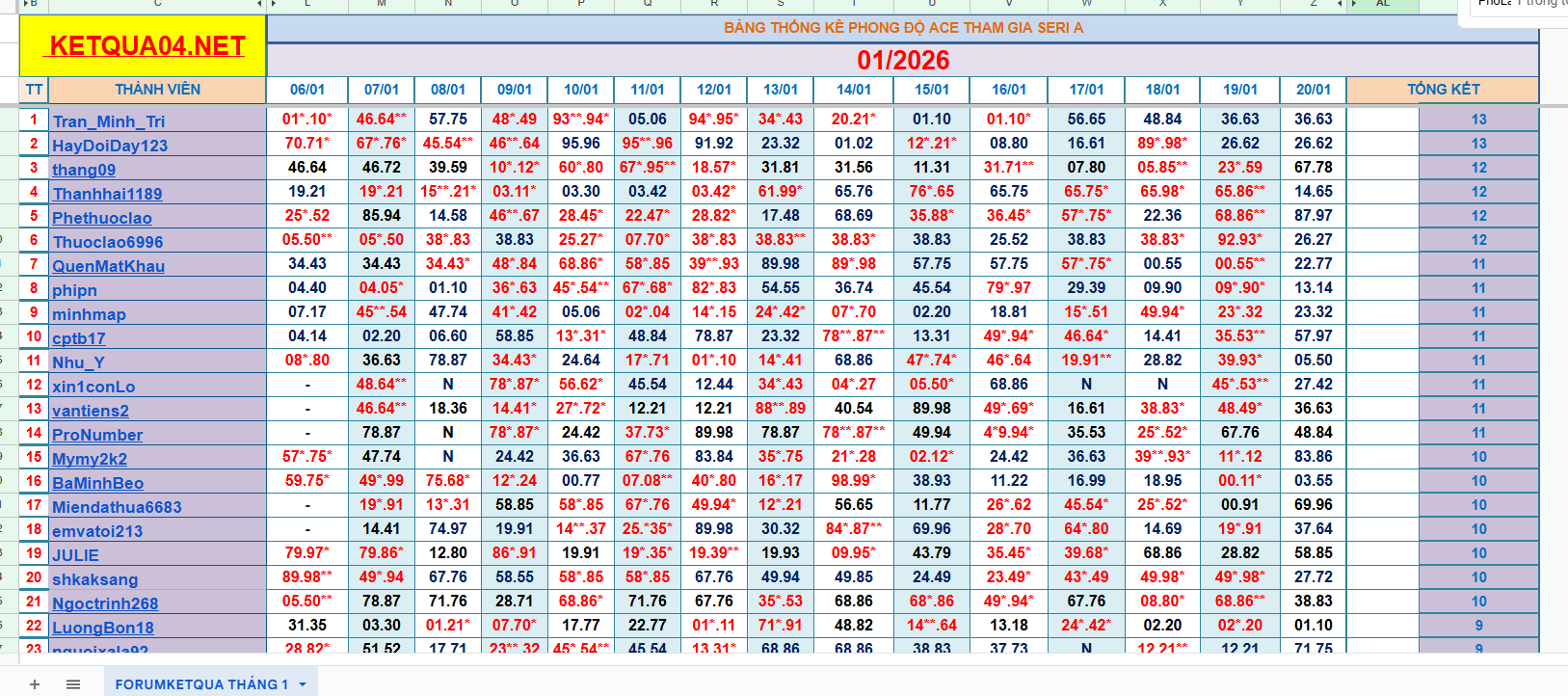This screenshot has height=696, width=1568.
Task: Add a new sheet with plus icon
Action: click(35, 684)
